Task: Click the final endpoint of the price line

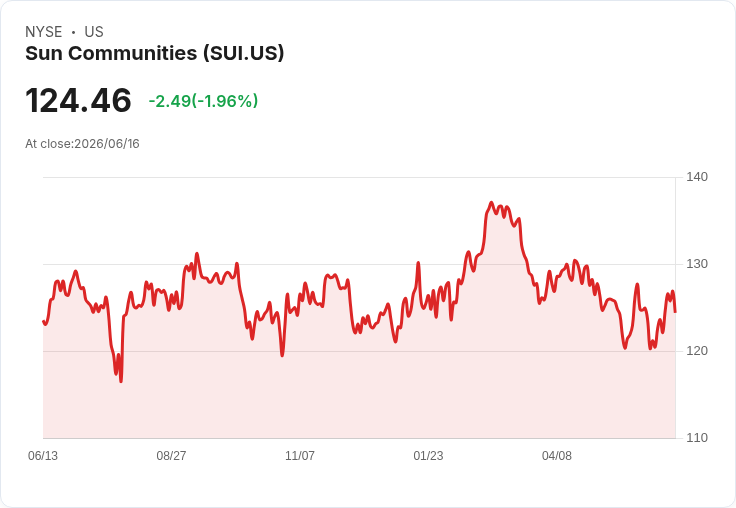Action: [x=675, y=312]
